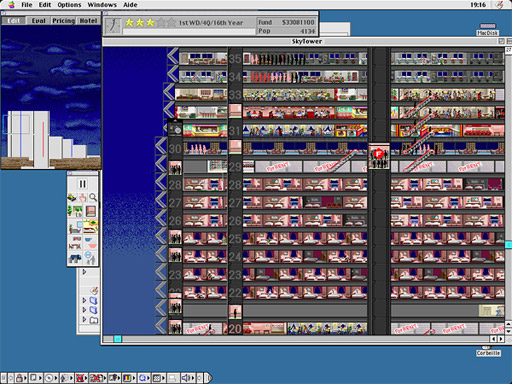The width and height of the screenshot is (512, 384).
Task: Open the Options menu
Action: point(69,5)
